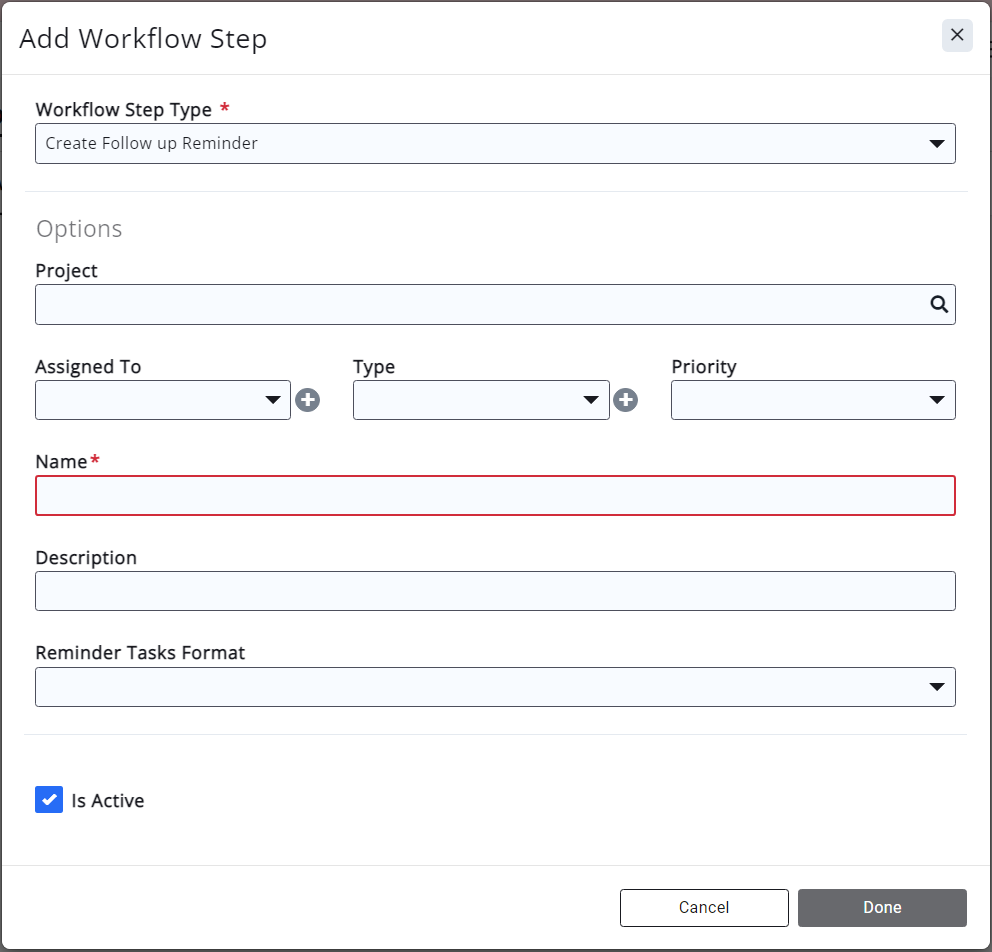Click the Options section heading
The height and width of the screenshot is (952, 992).
(79, 229)
